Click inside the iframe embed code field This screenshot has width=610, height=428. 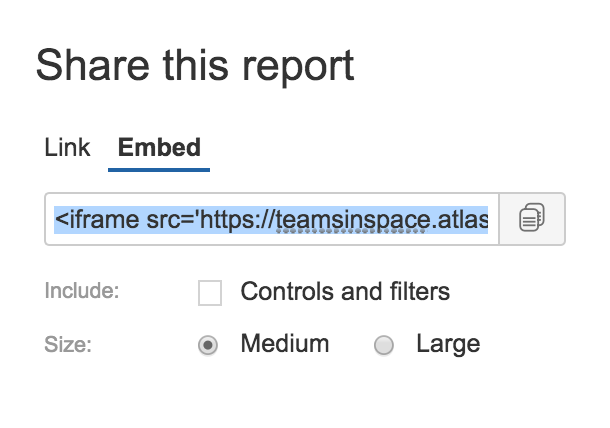(272, 219)
